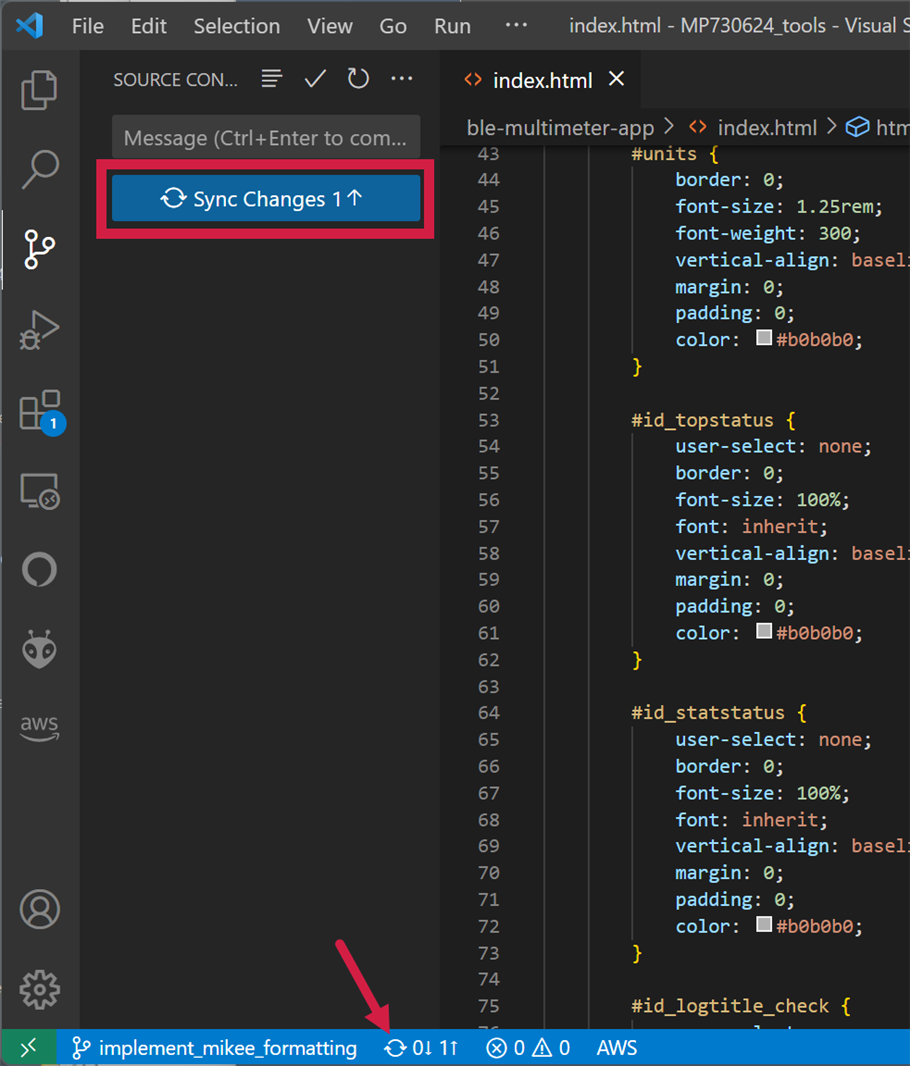
Task: Click the VS Code logo icon
Action: click(x=30, y=26)
